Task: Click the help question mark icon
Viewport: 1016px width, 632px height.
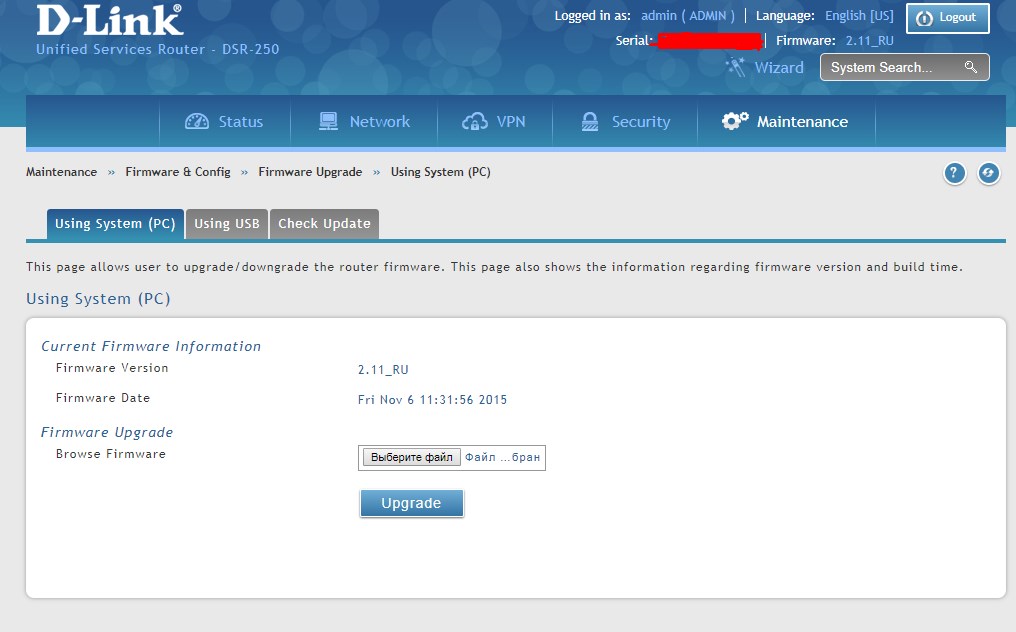Action: [955, 174]
